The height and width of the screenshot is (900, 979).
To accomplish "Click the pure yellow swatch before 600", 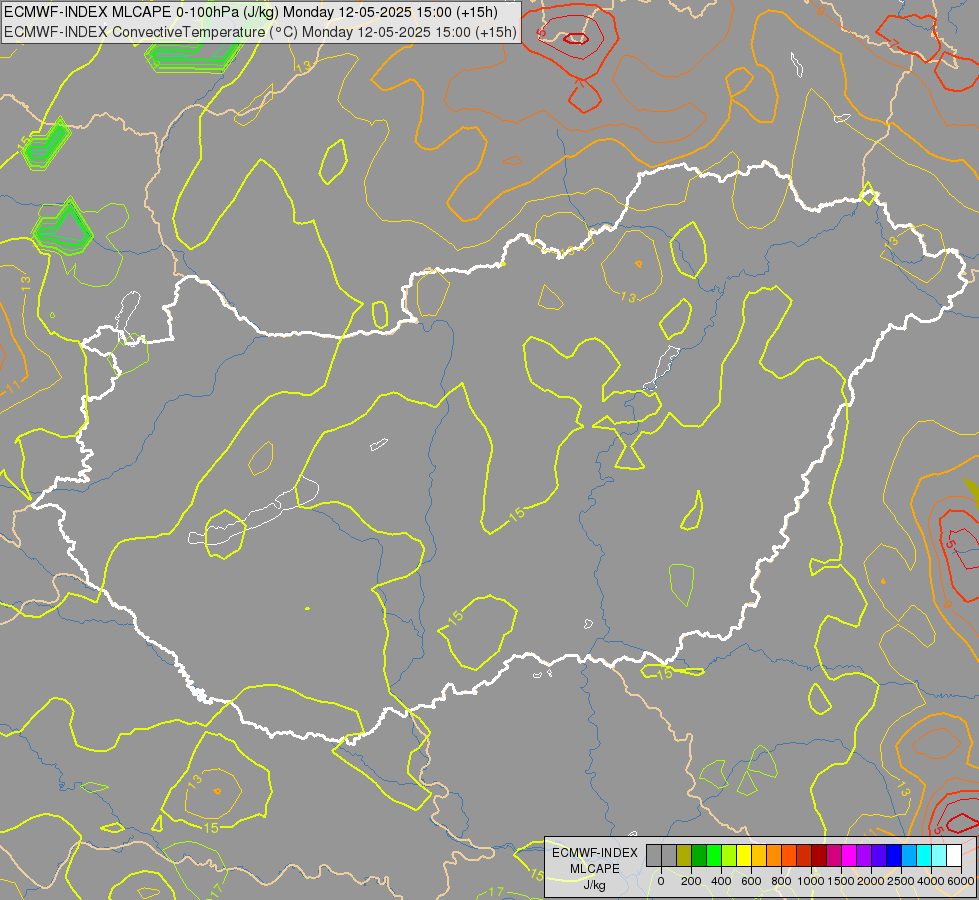I will coord(744,855).
